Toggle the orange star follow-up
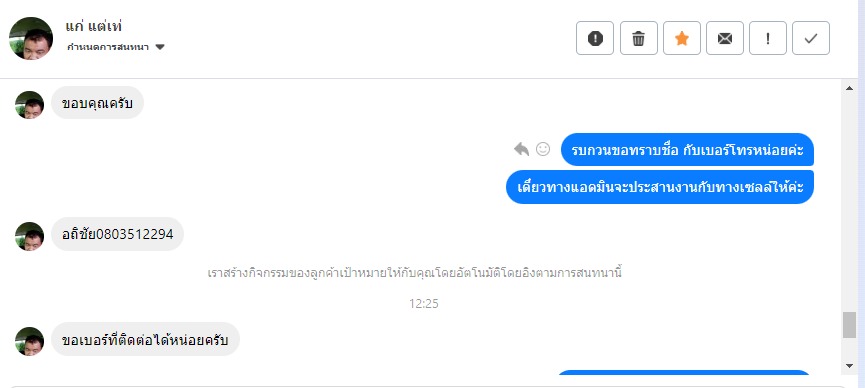The width and height of the screenshot is (865, 388). [x=681, y=38]
